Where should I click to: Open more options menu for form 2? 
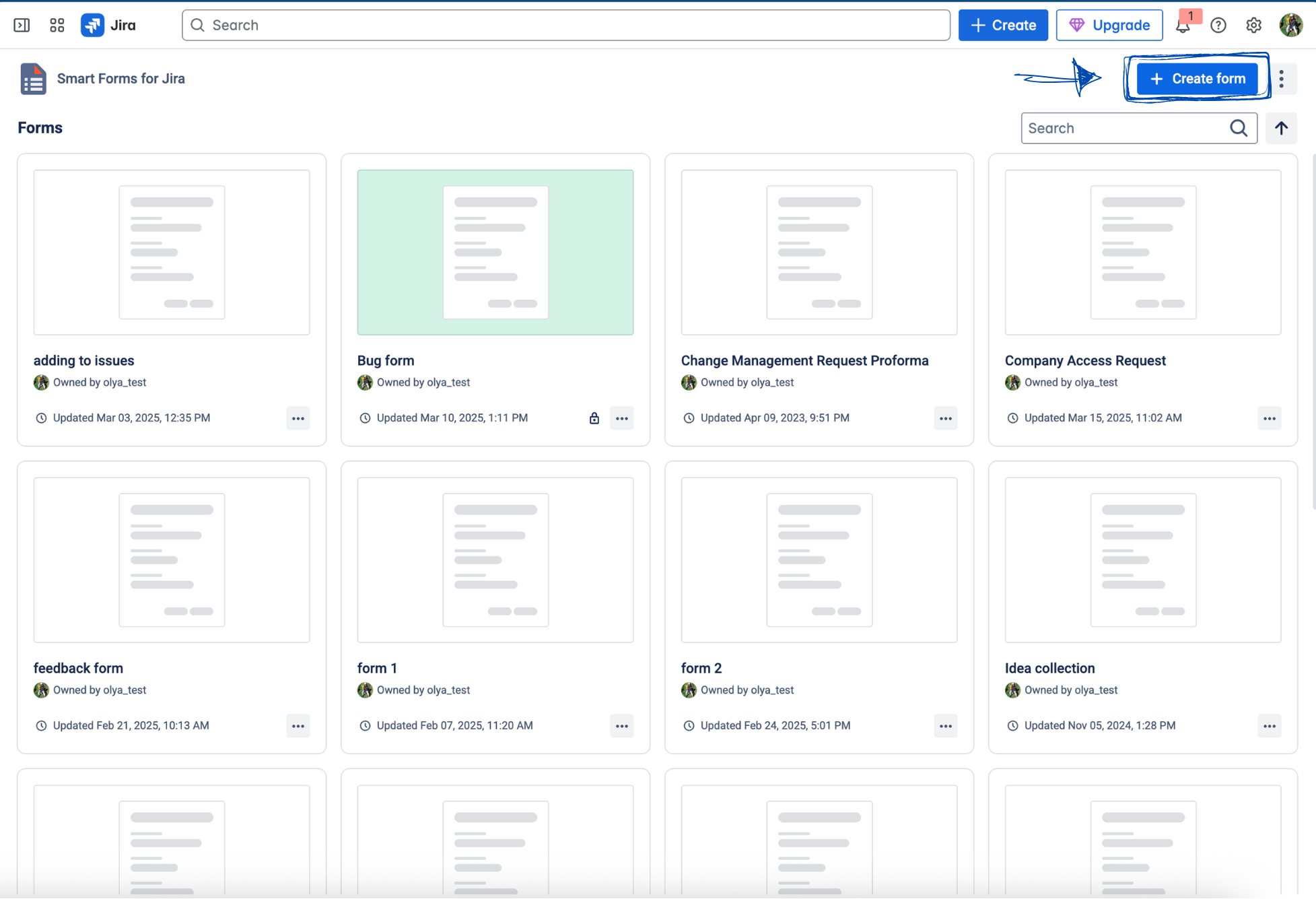[x=946, y=726]
